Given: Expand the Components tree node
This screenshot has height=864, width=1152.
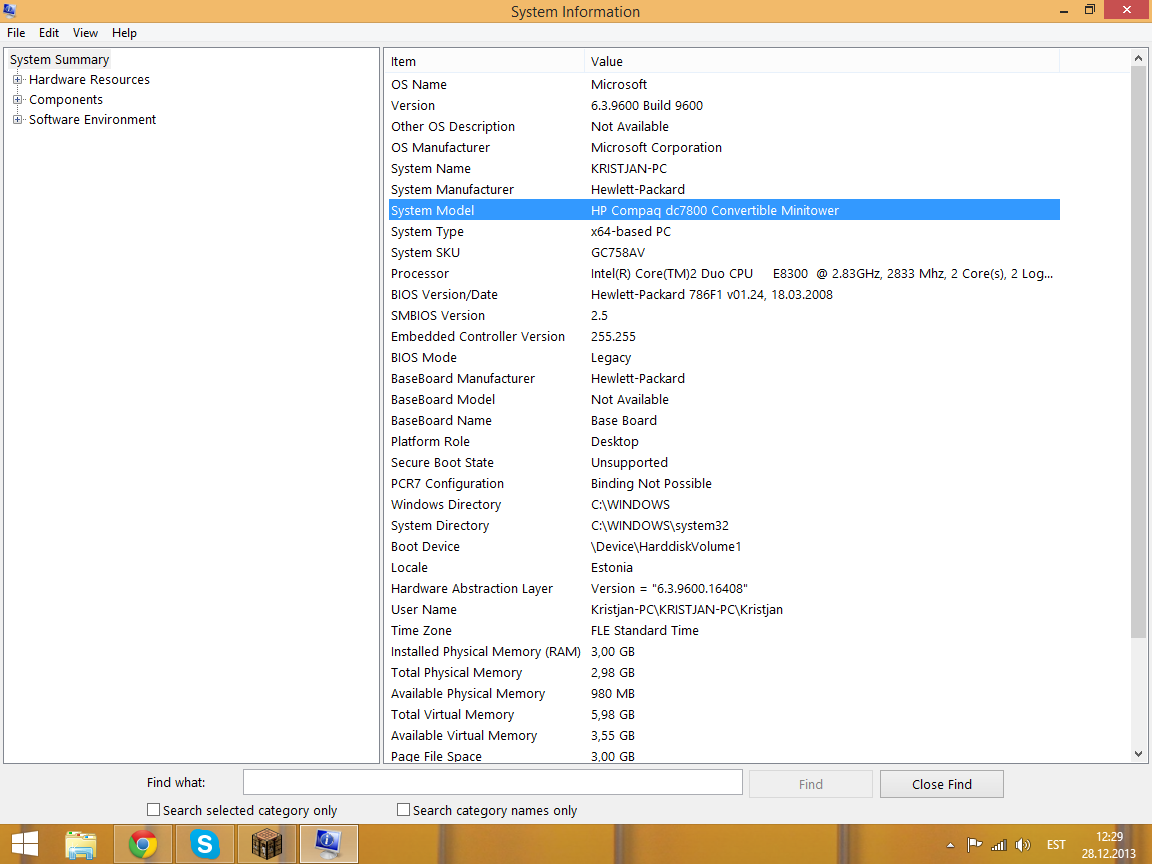Looking at the screenshot, I should [x=17, y=99].
